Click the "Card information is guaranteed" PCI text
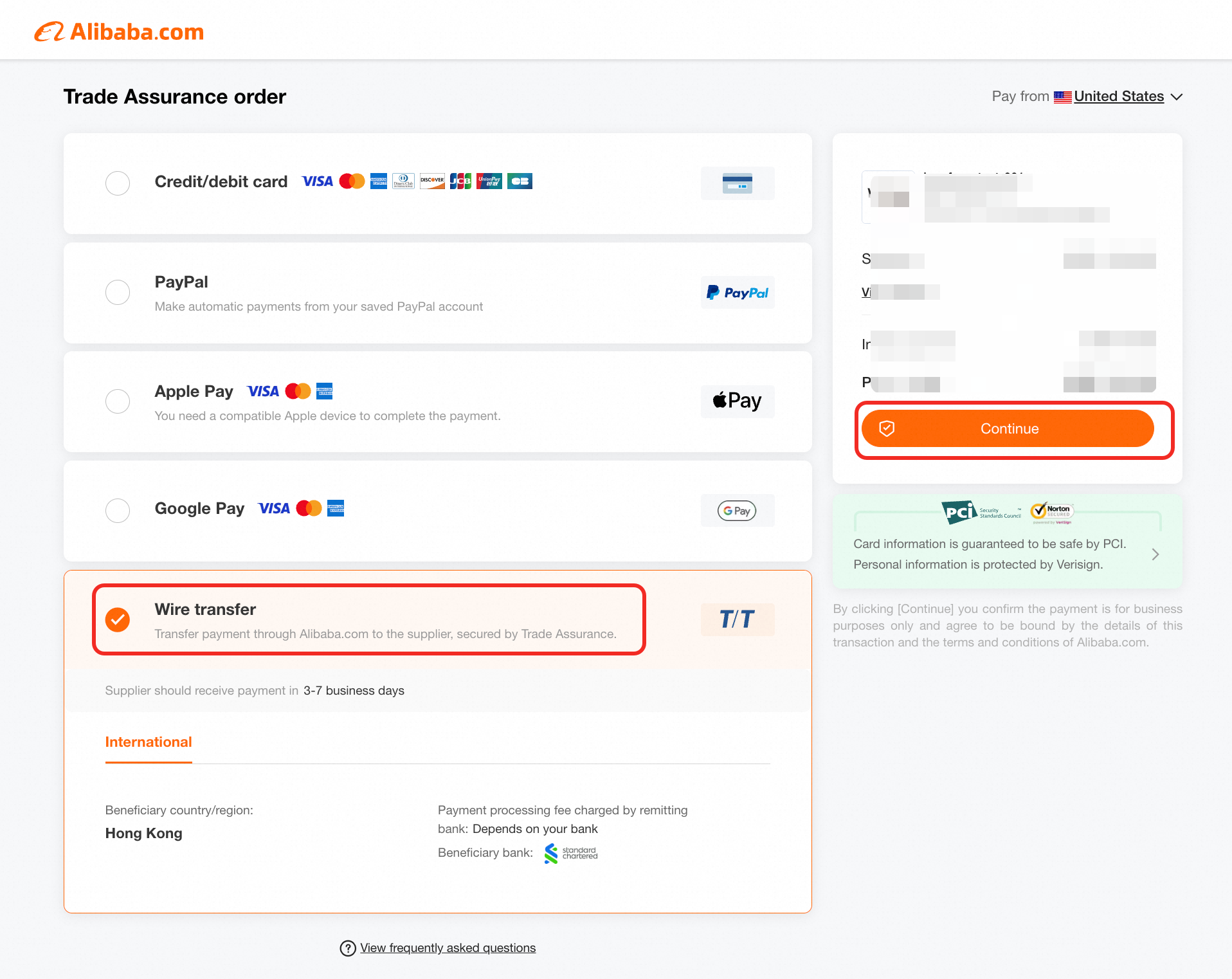Image resolution: width=1232 pixels, height=979 pixels. click(990, 544)
